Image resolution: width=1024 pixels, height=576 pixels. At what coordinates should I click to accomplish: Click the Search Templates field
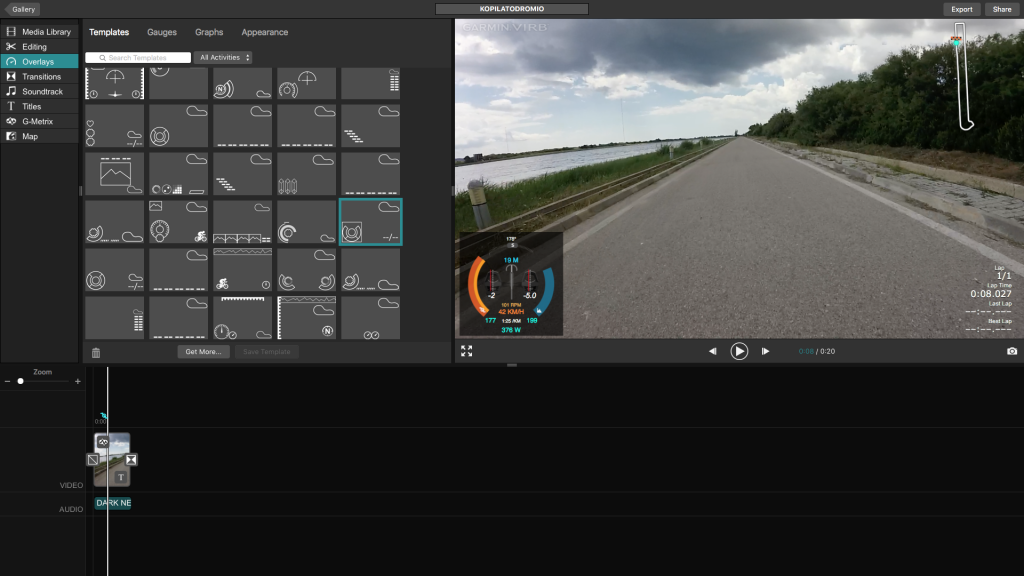[x=138, y=57]
